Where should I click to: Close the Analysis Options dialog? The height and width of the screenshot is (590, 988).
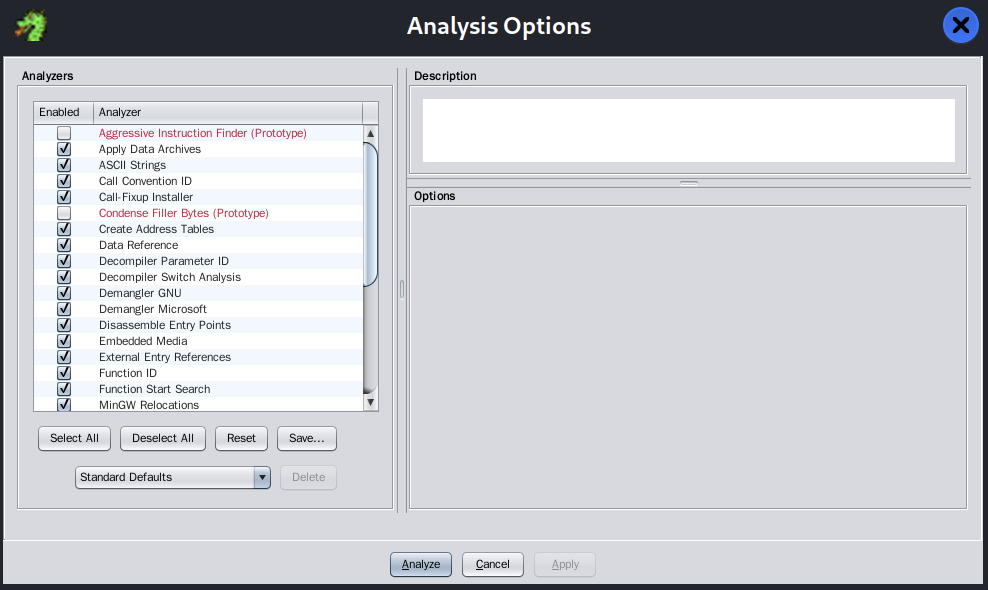[x=960, y=26]
